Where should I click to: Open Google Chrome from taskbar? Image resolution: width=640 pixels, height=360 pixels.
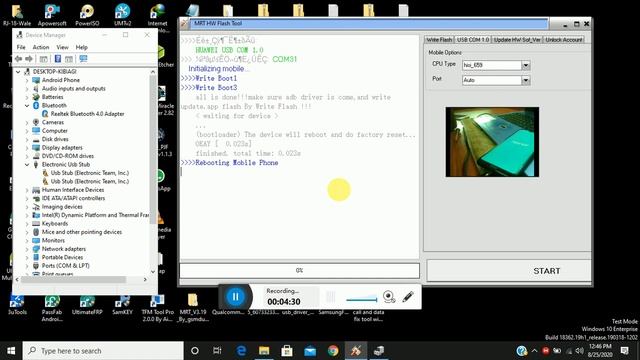coord(333,351)
